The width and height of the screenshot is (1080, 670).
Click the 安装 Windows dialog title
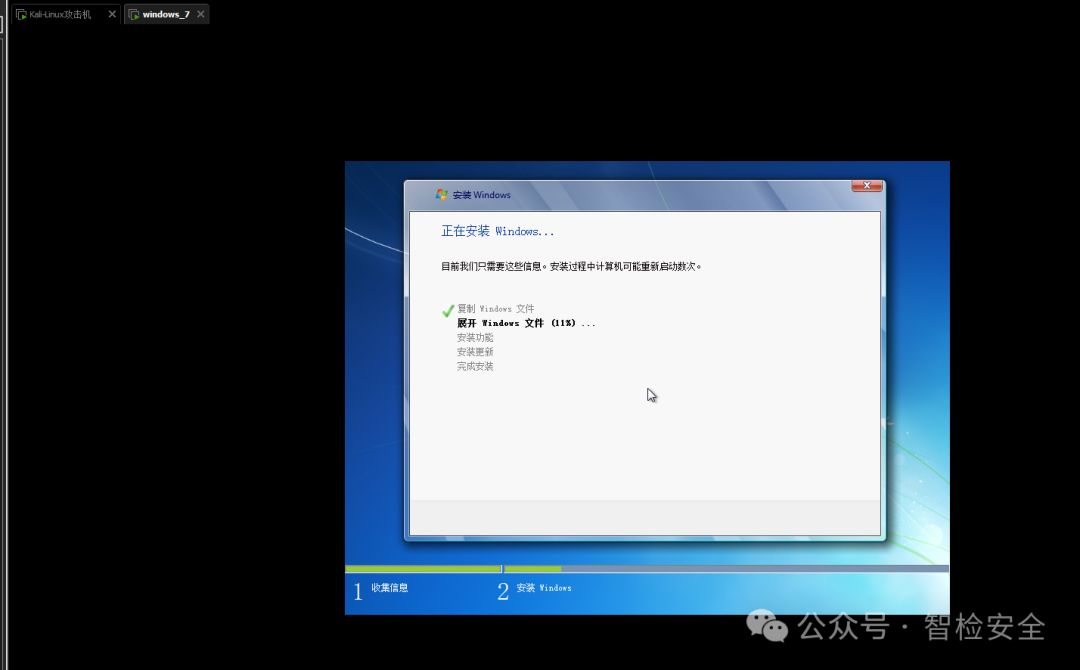[481, 195]
